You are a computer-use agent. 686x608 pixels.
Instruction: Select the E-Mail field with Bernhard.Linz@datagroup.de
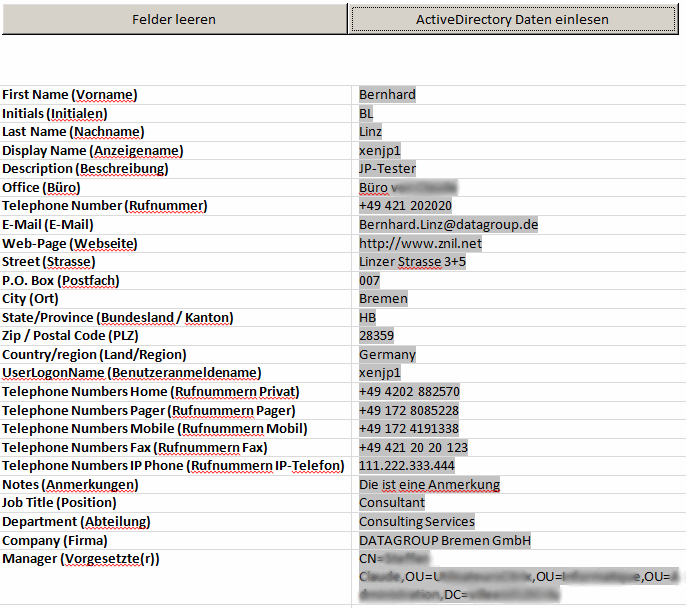click(448, 225)
